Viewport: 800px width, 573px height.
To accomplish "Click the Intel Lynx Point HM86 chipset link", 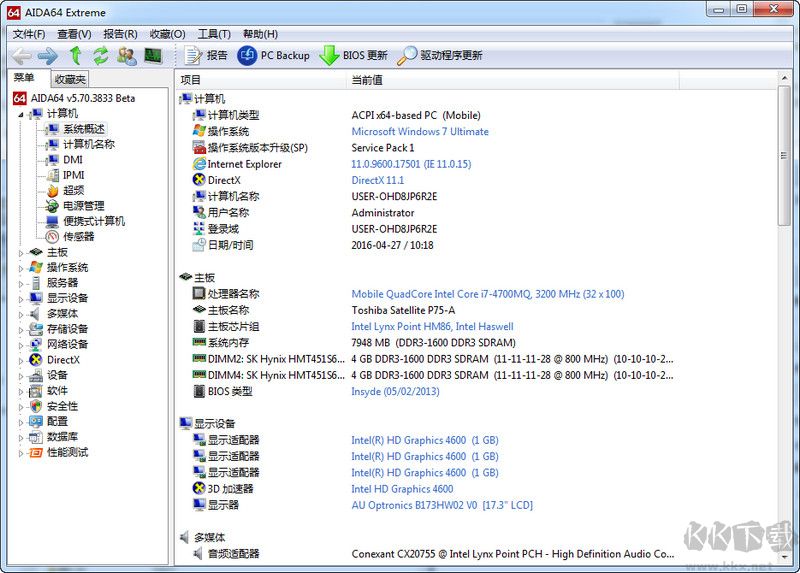I will click(432, 326).
